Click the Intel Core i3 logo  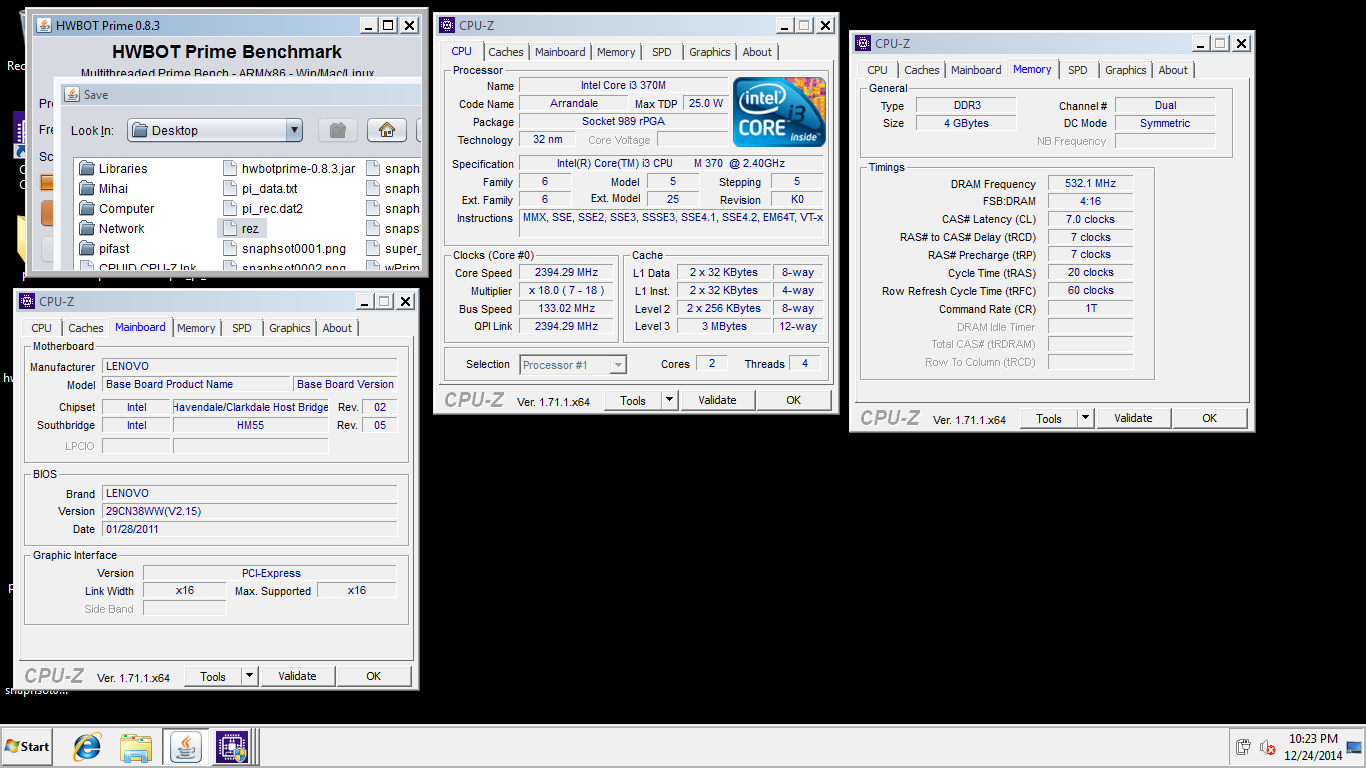[779, 112]
